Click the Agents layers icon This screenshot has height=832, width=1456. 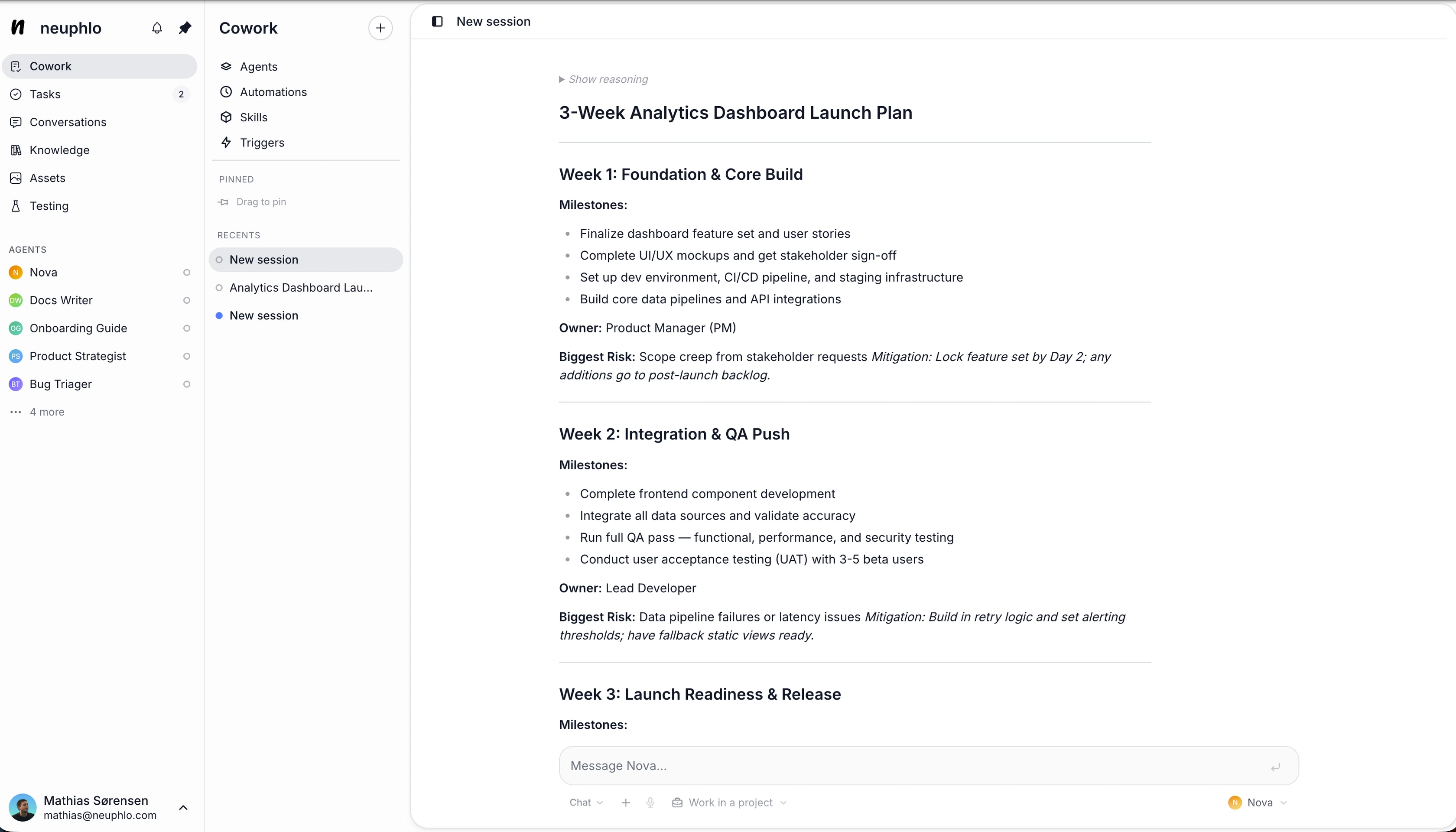point(226,66)
